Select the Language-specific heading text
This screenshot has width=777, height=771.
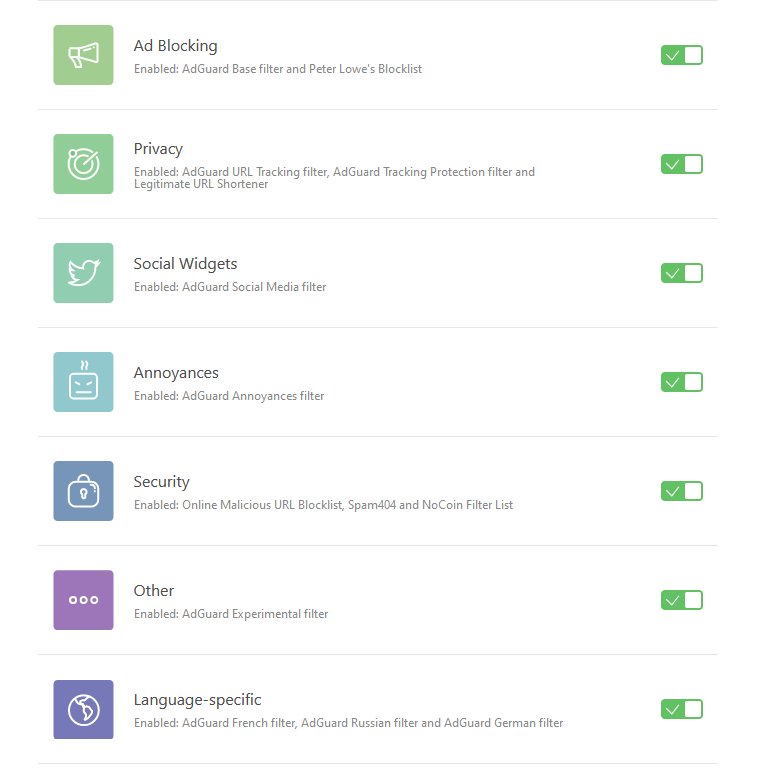[197, 700]
